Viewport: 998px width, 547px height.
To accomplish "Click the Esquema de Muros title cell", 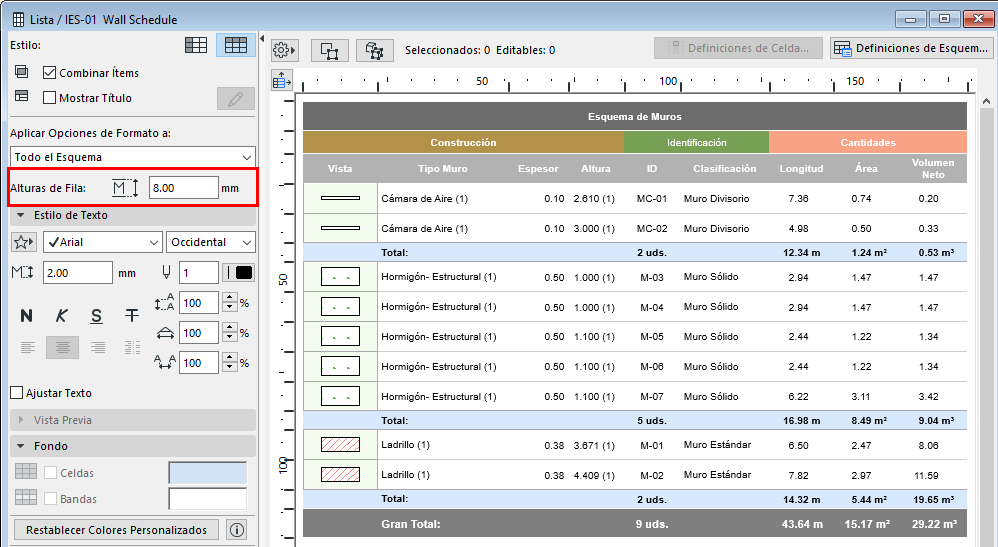I will [x=635, y=117].
